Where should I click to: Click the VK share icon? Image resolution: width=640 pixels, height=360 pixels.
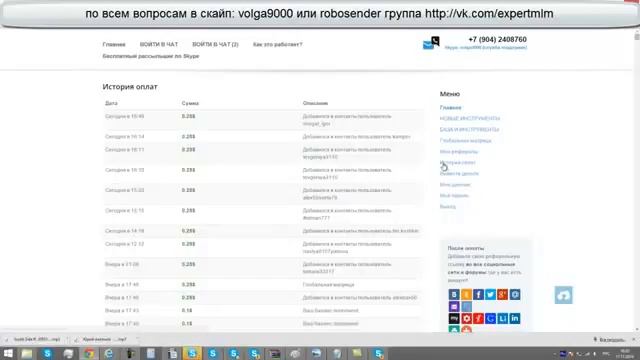[454, 294]
